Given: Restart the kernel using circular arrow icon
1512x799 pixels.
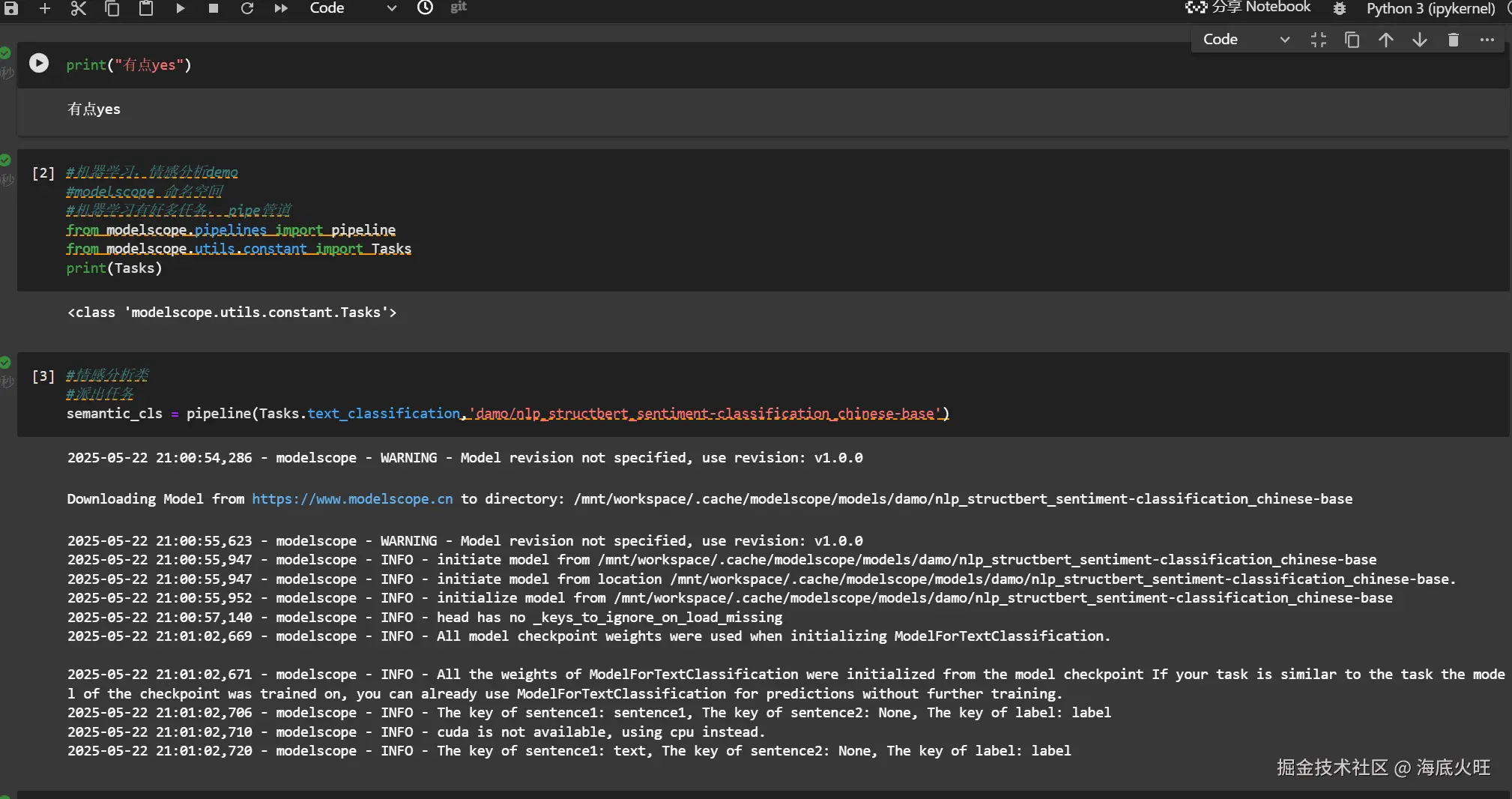Looking at the screenshot, I should (x=247, y=8).
